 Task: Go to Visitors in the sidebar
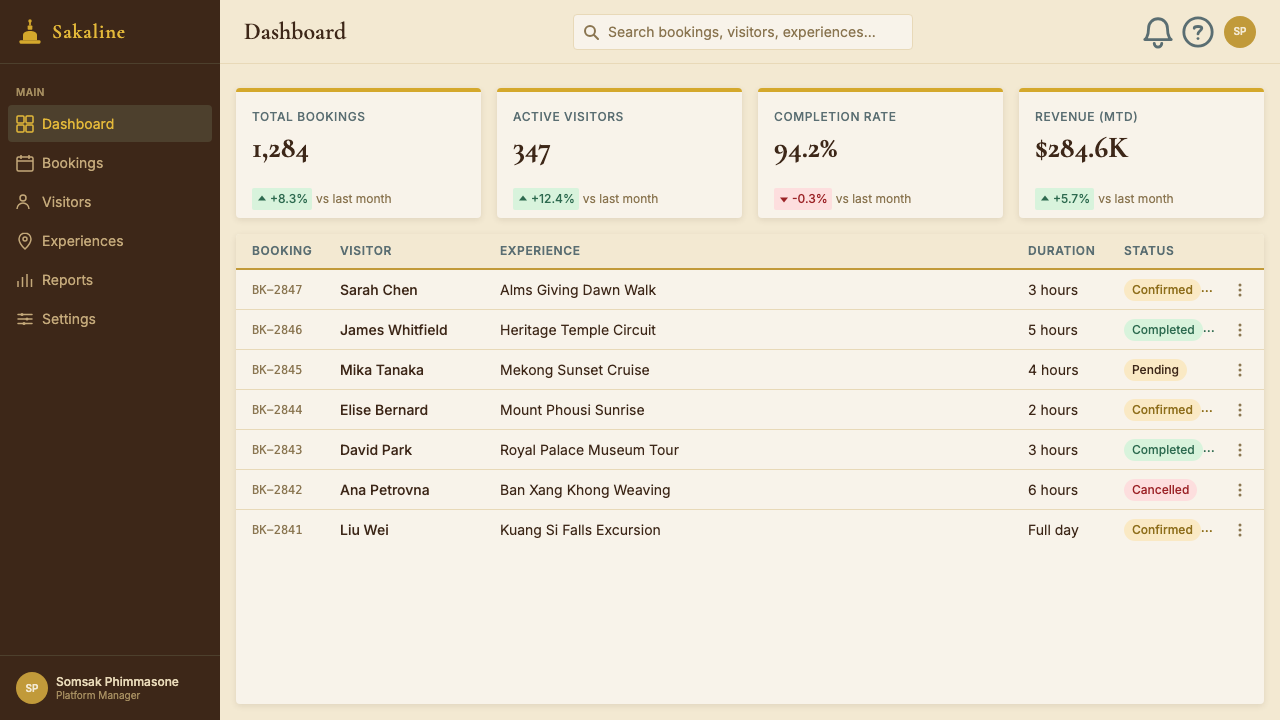(x=110, y=202)
